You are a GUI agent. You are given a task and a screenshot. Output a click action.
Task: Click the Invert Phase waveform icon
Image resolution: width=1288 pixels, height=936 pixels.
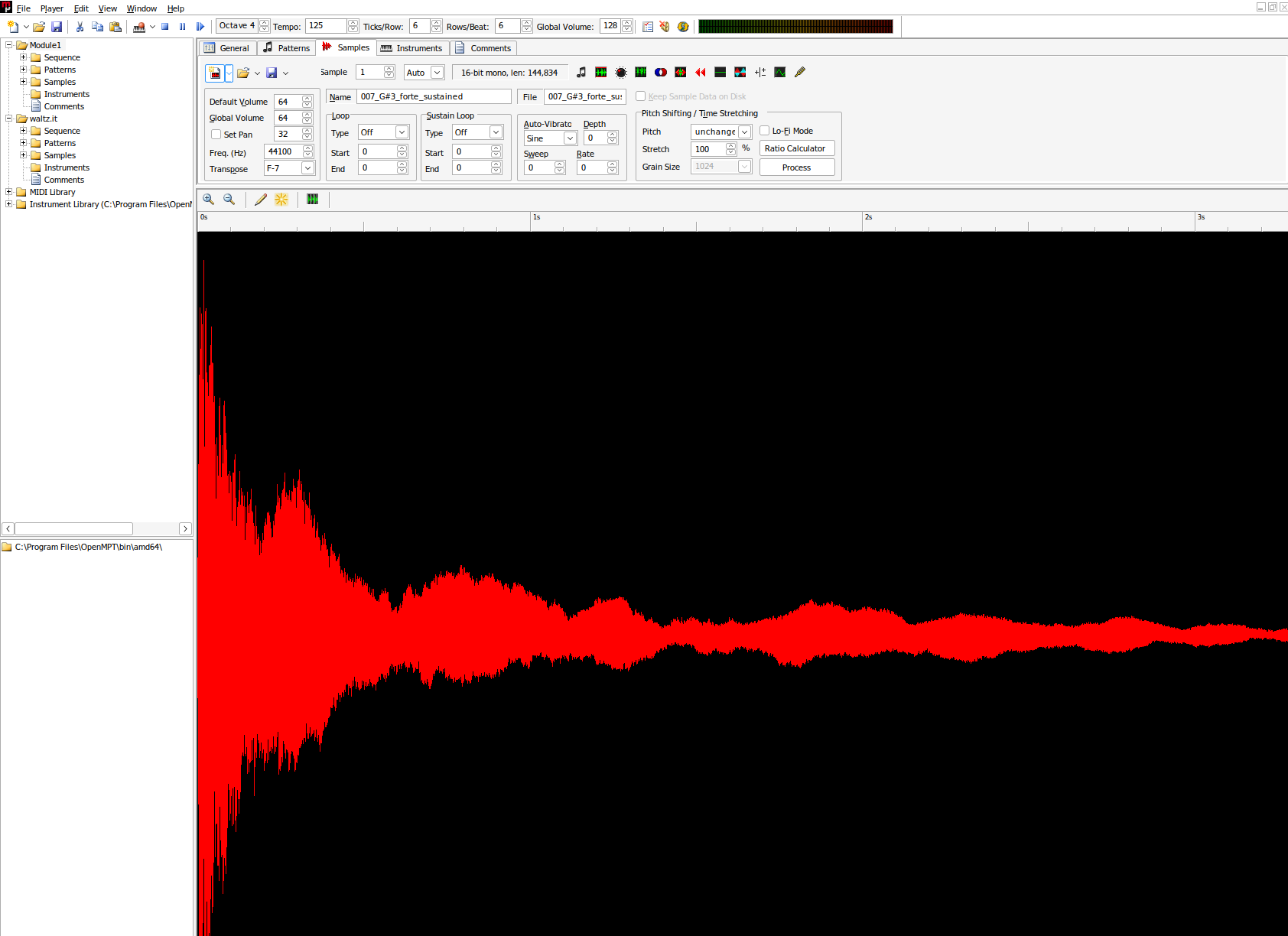[x=740, y=72]
